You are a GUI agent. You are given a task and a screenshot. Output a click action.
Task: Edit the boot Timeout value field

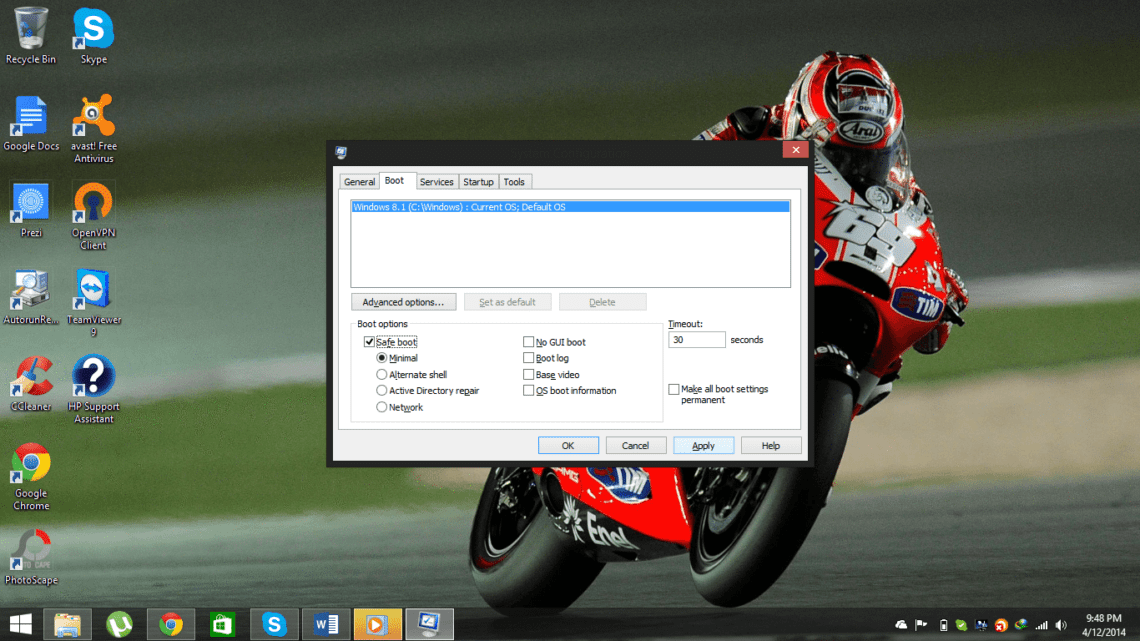pos(696,339)
